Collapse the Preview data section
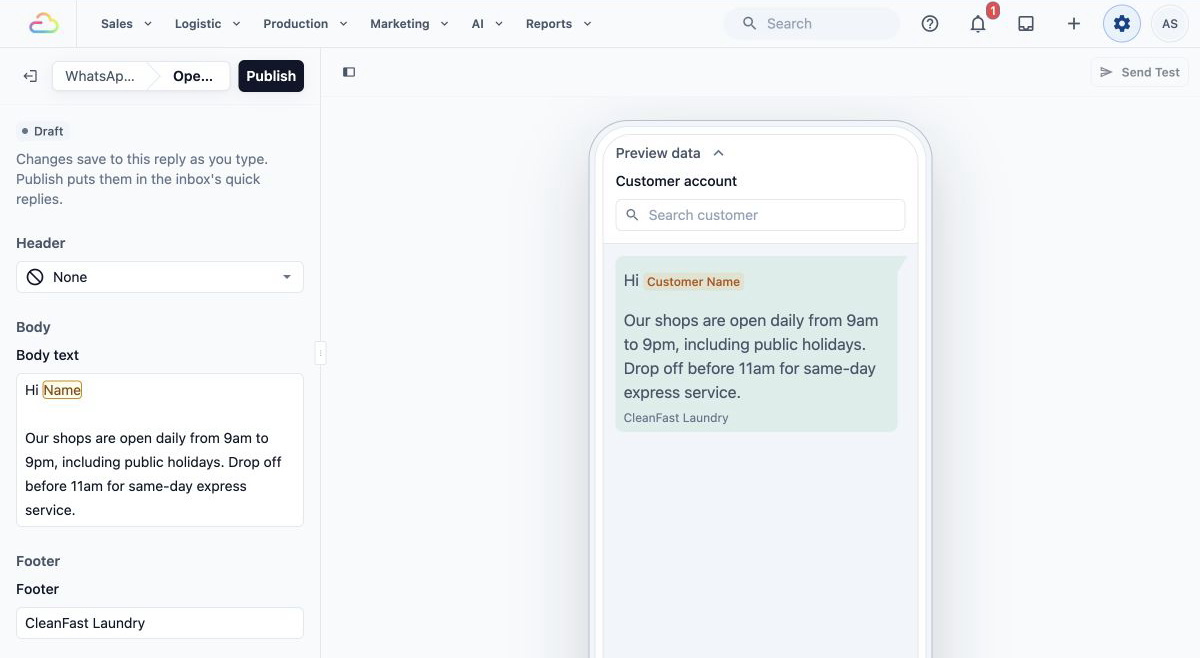The height and width of the screenshot is (658, 1200). coord(670,153)
